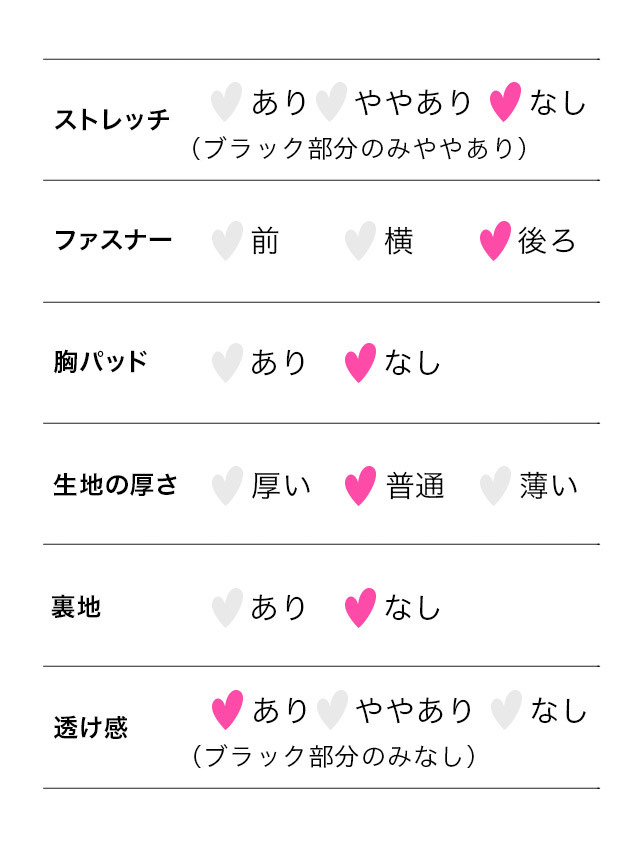Choose the gray heart for 生地の厚さ 薄い
The height and width of the screenshot is (854, 640).
(x=495, y=486)
